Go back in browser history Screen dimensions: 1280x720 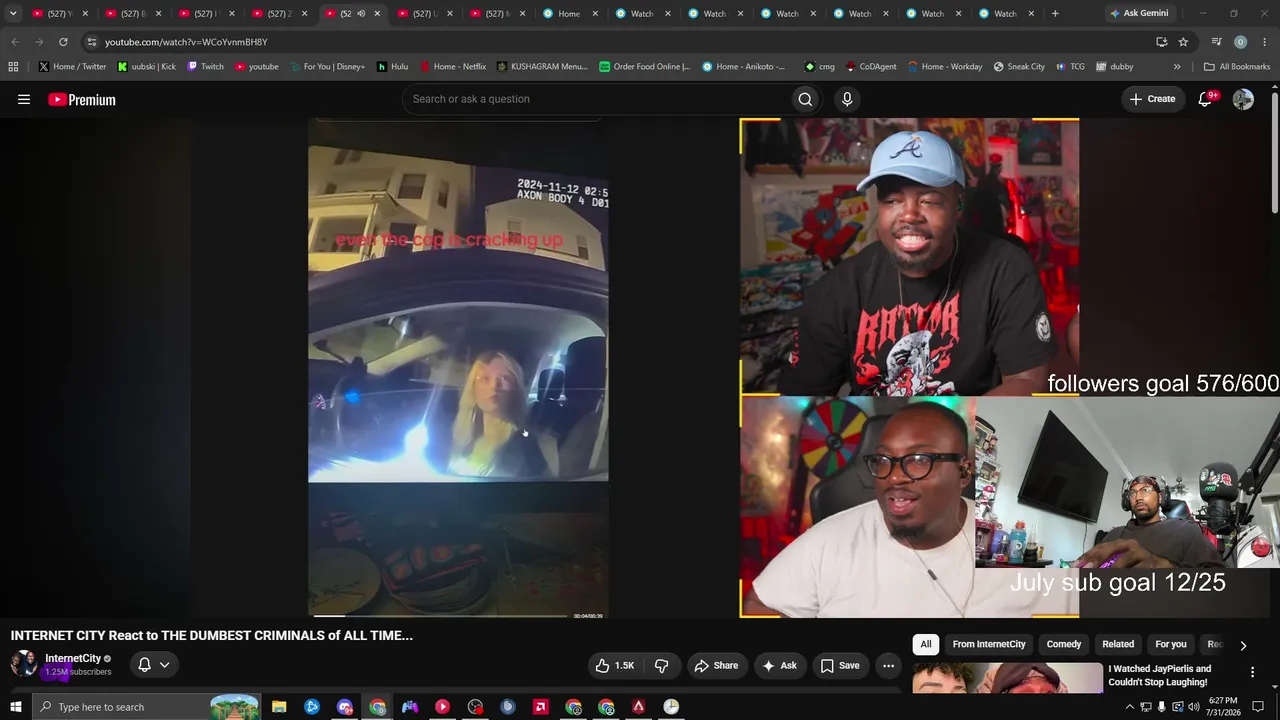coord(15,42)
